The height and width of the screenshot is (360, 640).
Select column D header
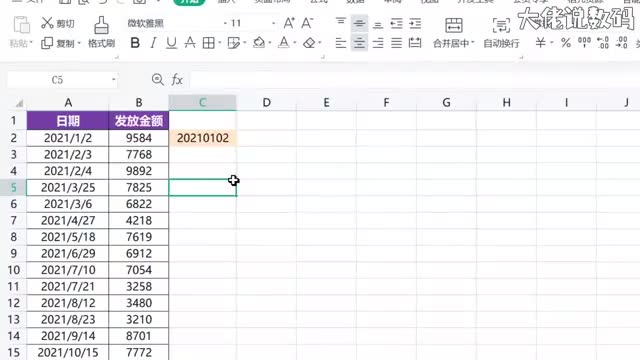point(267,102)
